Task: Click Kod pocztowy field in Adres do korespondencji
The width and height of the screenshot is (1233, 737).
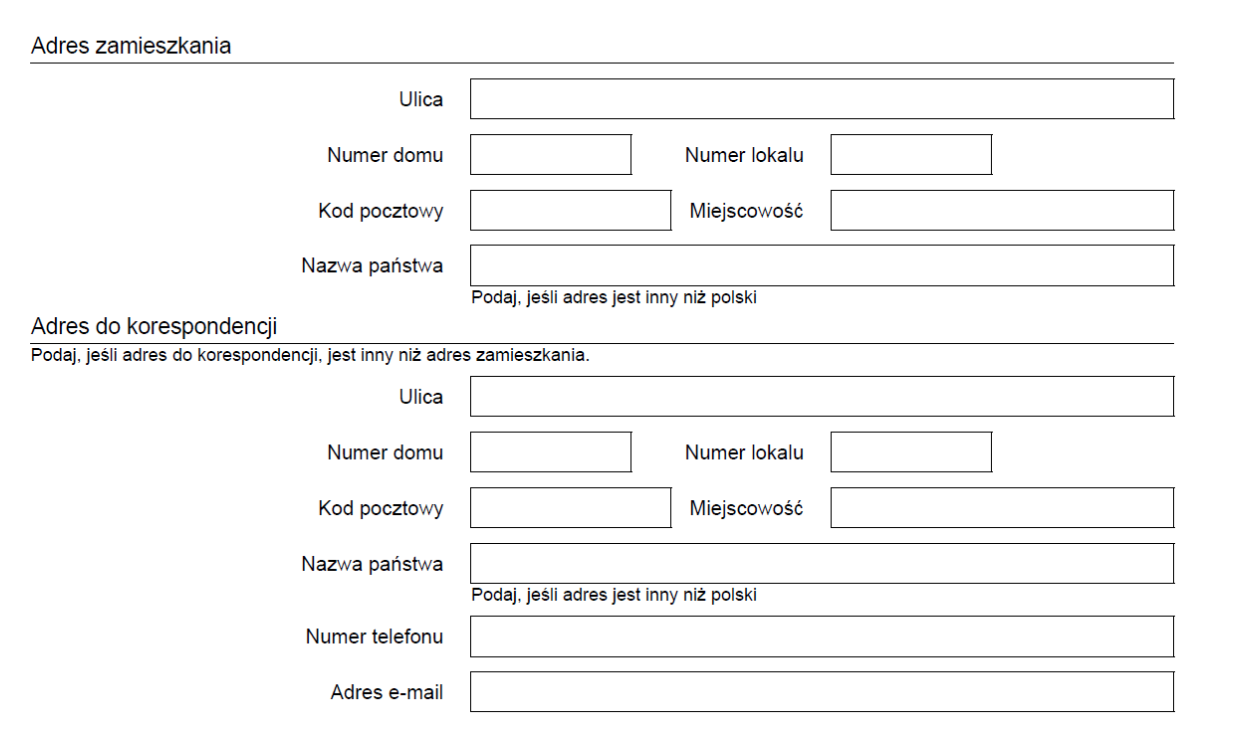Action: [x=571, y=508]
